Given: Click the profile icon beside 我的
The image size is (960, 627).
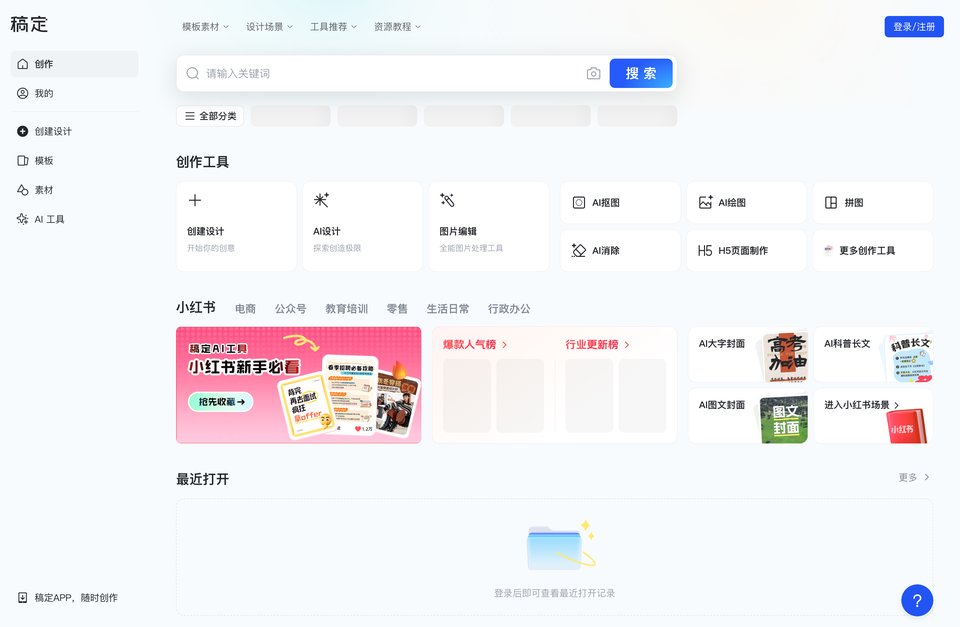Looking at the screenshot, I should click(x=23, y=93).
